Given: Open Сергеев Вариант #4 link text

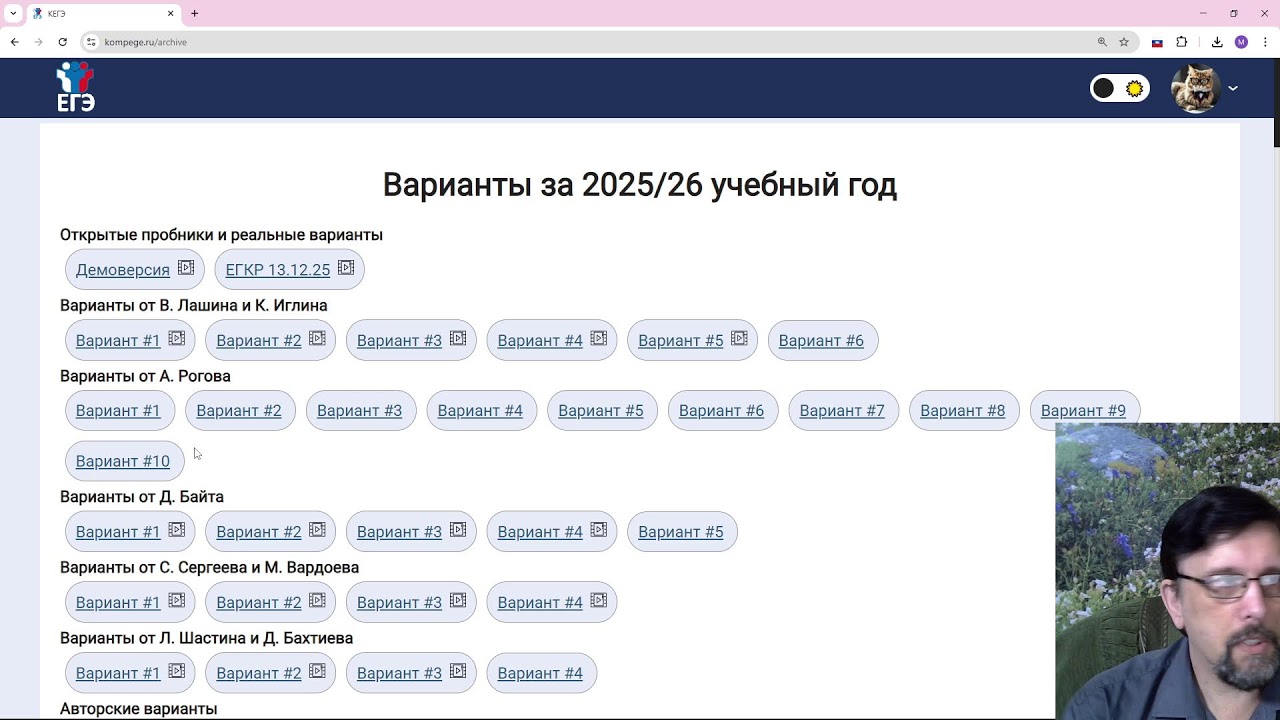Looking at the screenshot, I should pos(540,602).
